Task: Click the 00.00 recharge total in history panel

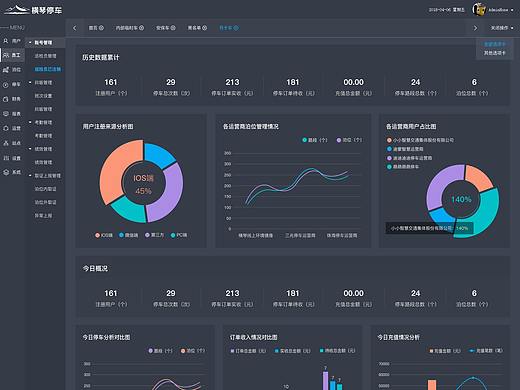Action: tap(354, 87)
